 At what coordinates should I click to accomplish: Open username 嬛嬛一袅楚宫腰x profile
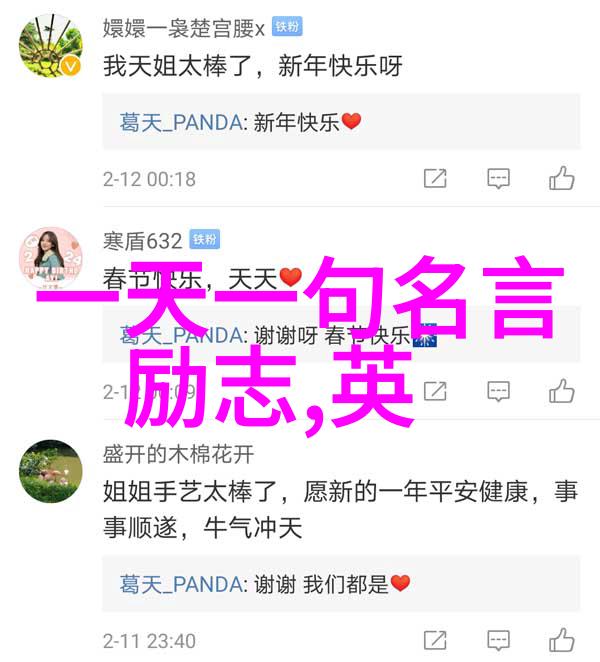[x=184, y=28]
